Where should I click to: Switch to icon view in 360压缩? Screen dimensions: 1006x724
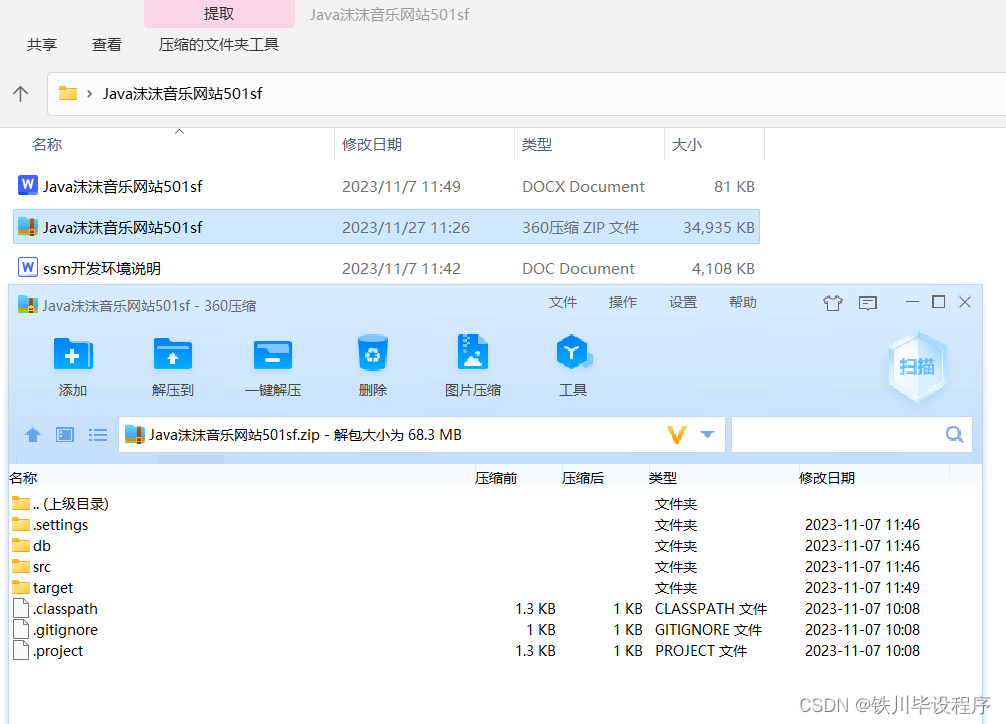tap(65, 435)
